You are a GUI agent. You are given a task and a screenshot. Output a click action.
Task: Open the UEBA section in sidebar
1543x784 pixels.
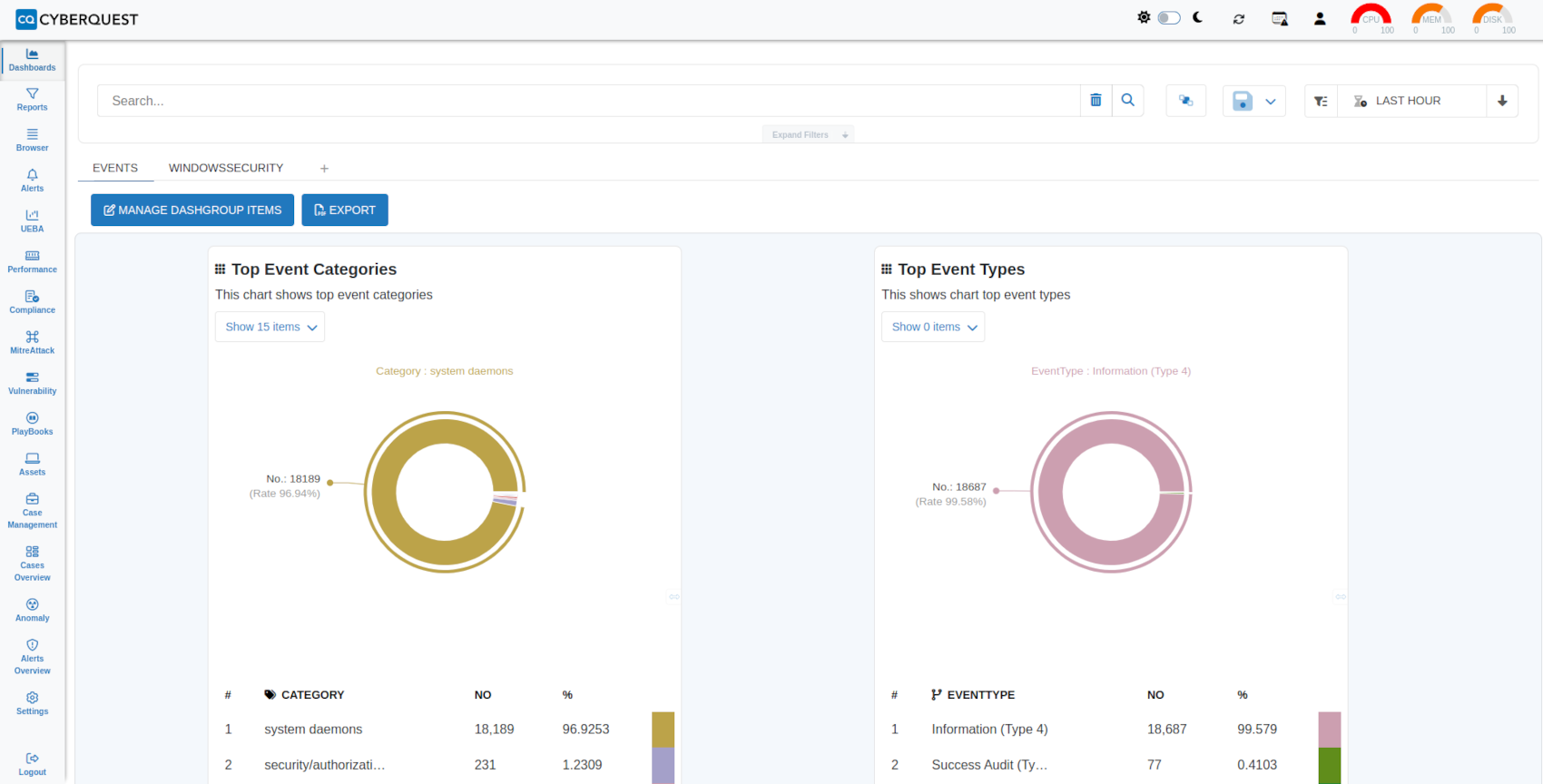coord(32,220)
